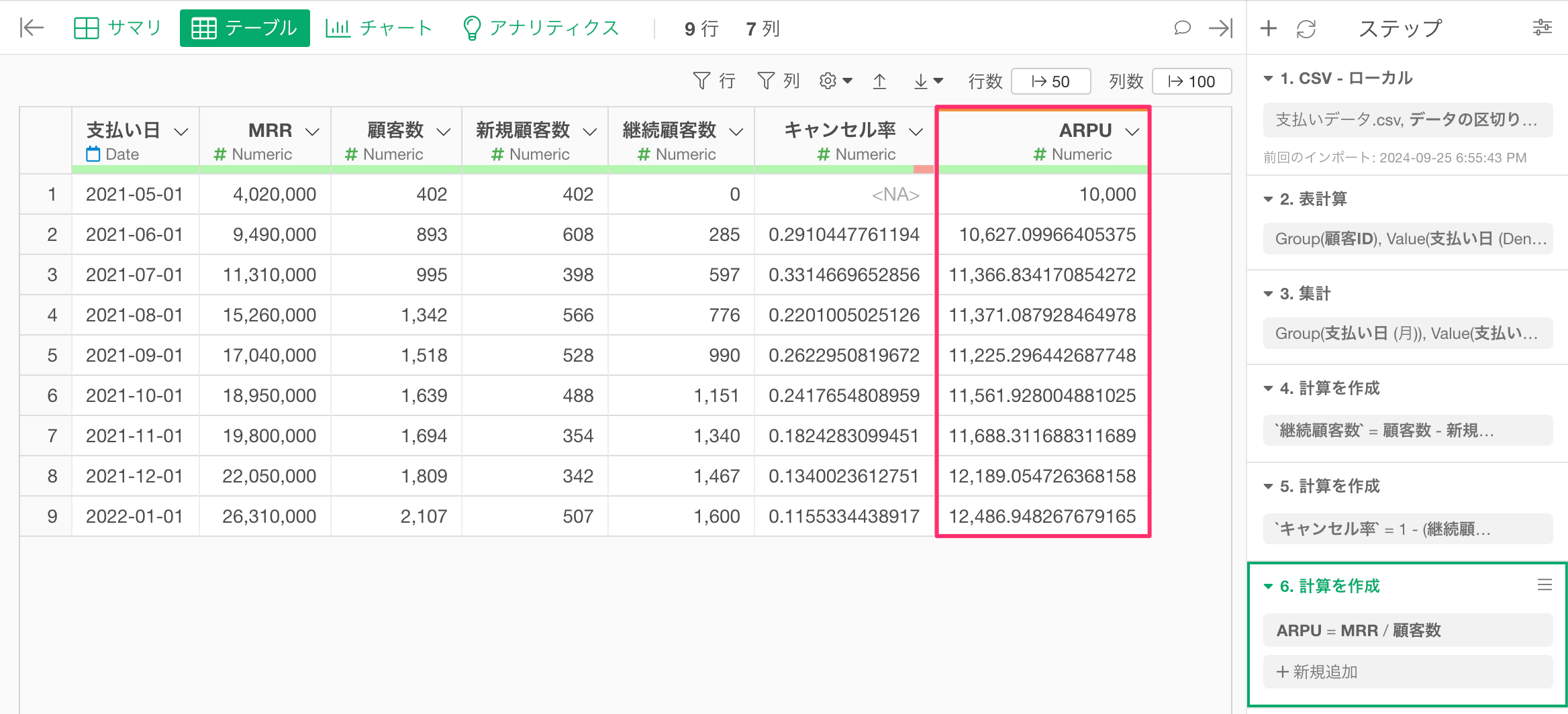Open the キャンセル率 calculation token
Image resolution: width=1568 pixels, height=714 pixels.
point(1408,529)
